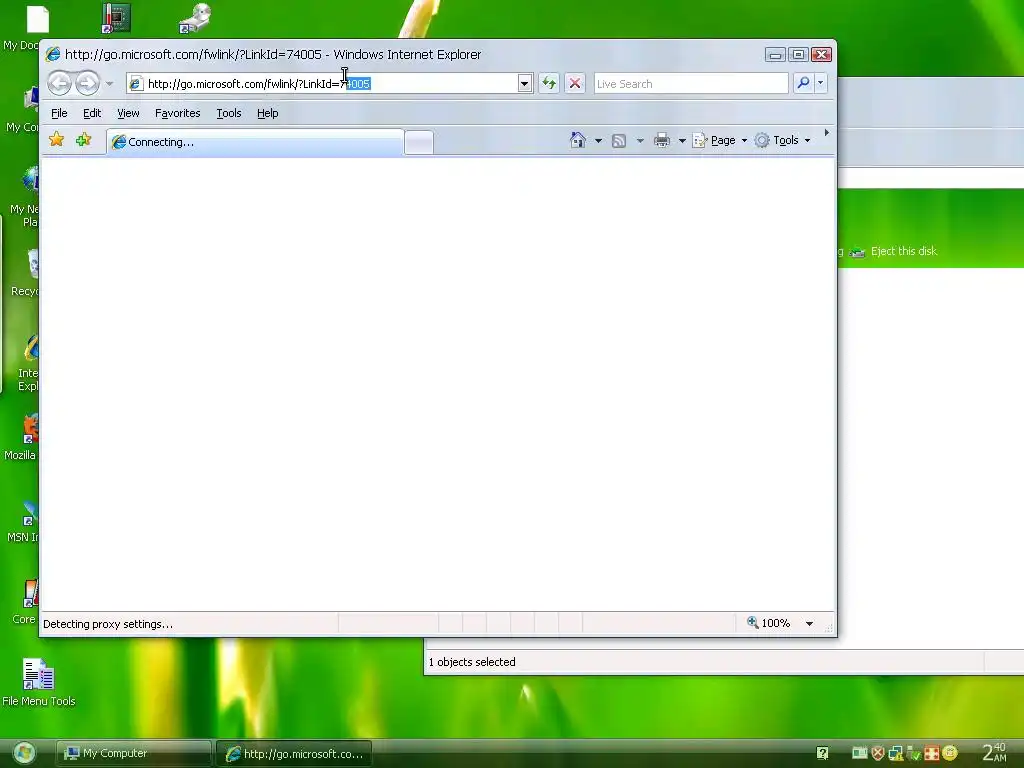
Task: Click the red shield security alert tray icon
Action: tap(878, 753)
